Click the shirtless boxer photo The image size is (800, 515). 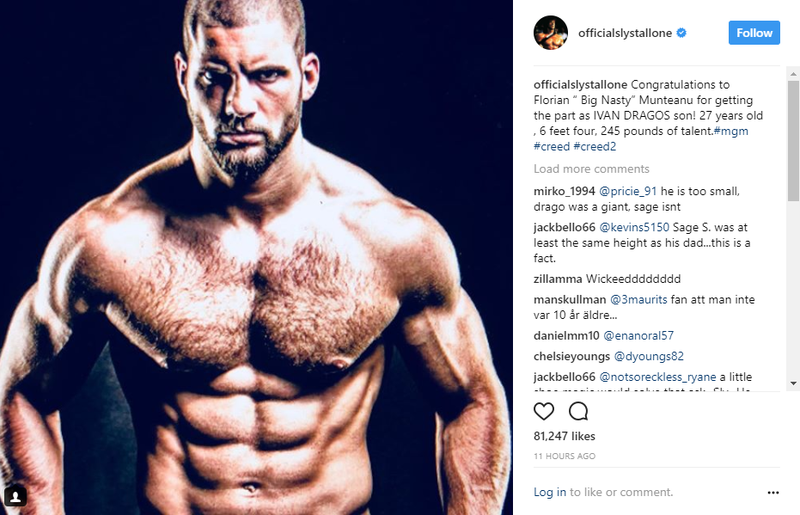[x=256, y=257]
